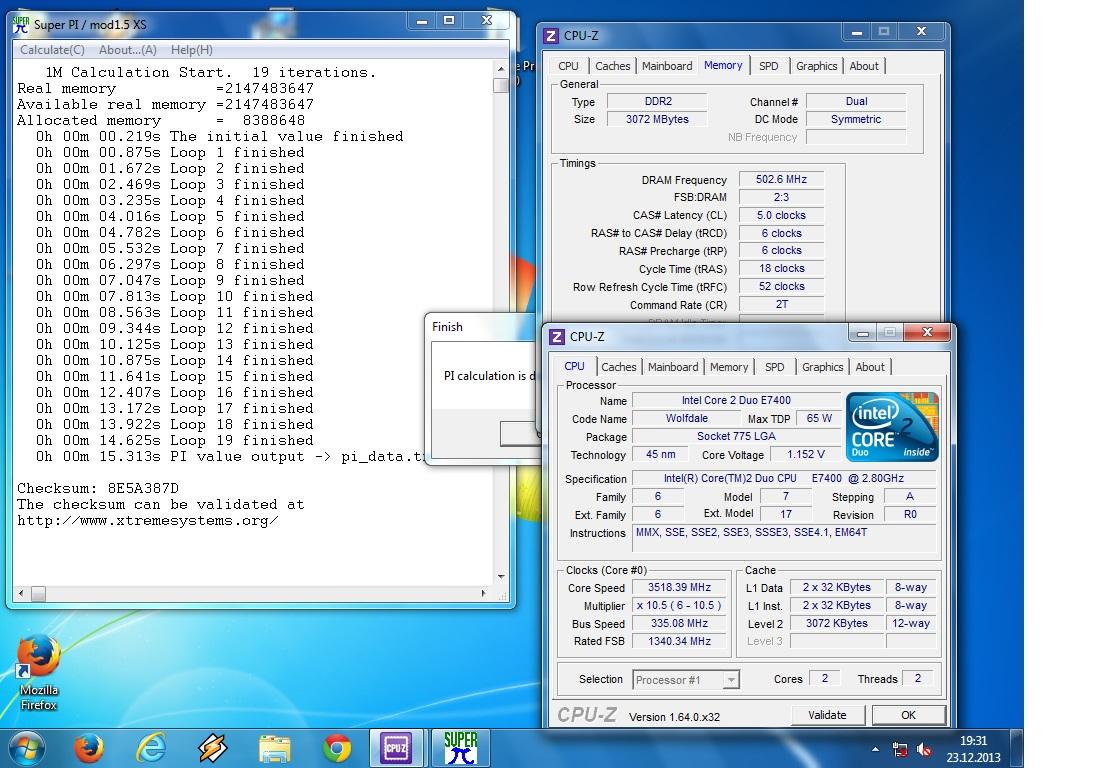This screenshot has height=768, width=1093.
Task: Click the Loop 19 finished line
Action: [175, 440]
